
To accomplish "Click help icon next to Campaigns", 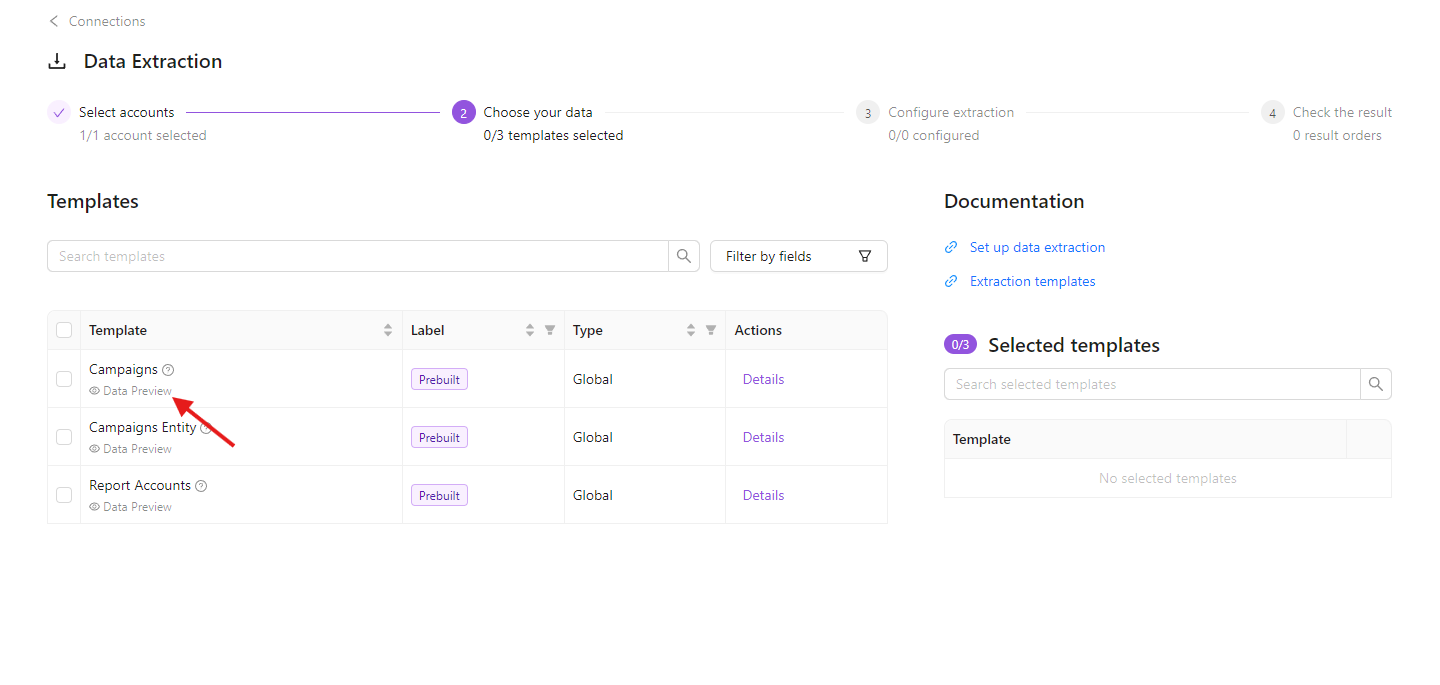I will (x=168, y=370).
